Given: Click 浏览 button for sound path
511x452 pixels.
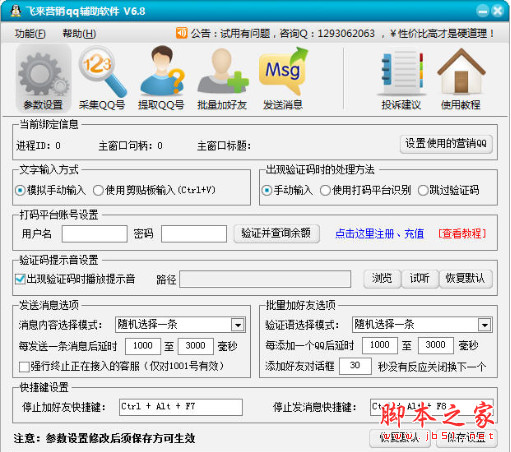Looking at the screenshot, I should 382,278.
